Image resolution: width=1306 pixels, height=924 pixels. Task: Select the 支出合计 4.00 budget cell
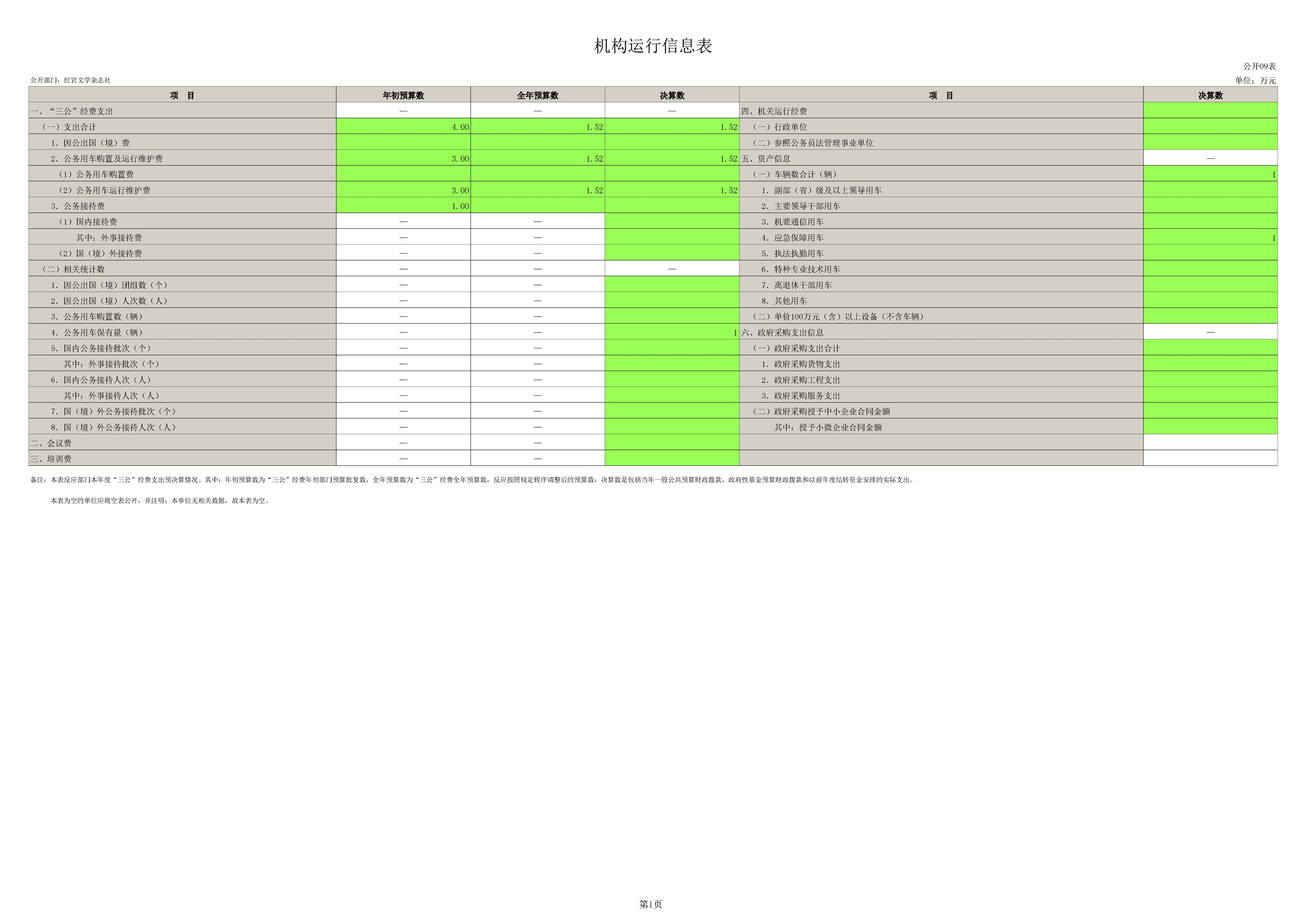click(x=403, y=127)
